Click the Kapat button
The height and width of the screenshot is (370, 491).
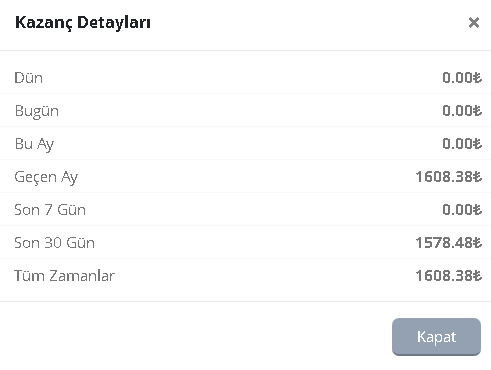click(436, 337)
